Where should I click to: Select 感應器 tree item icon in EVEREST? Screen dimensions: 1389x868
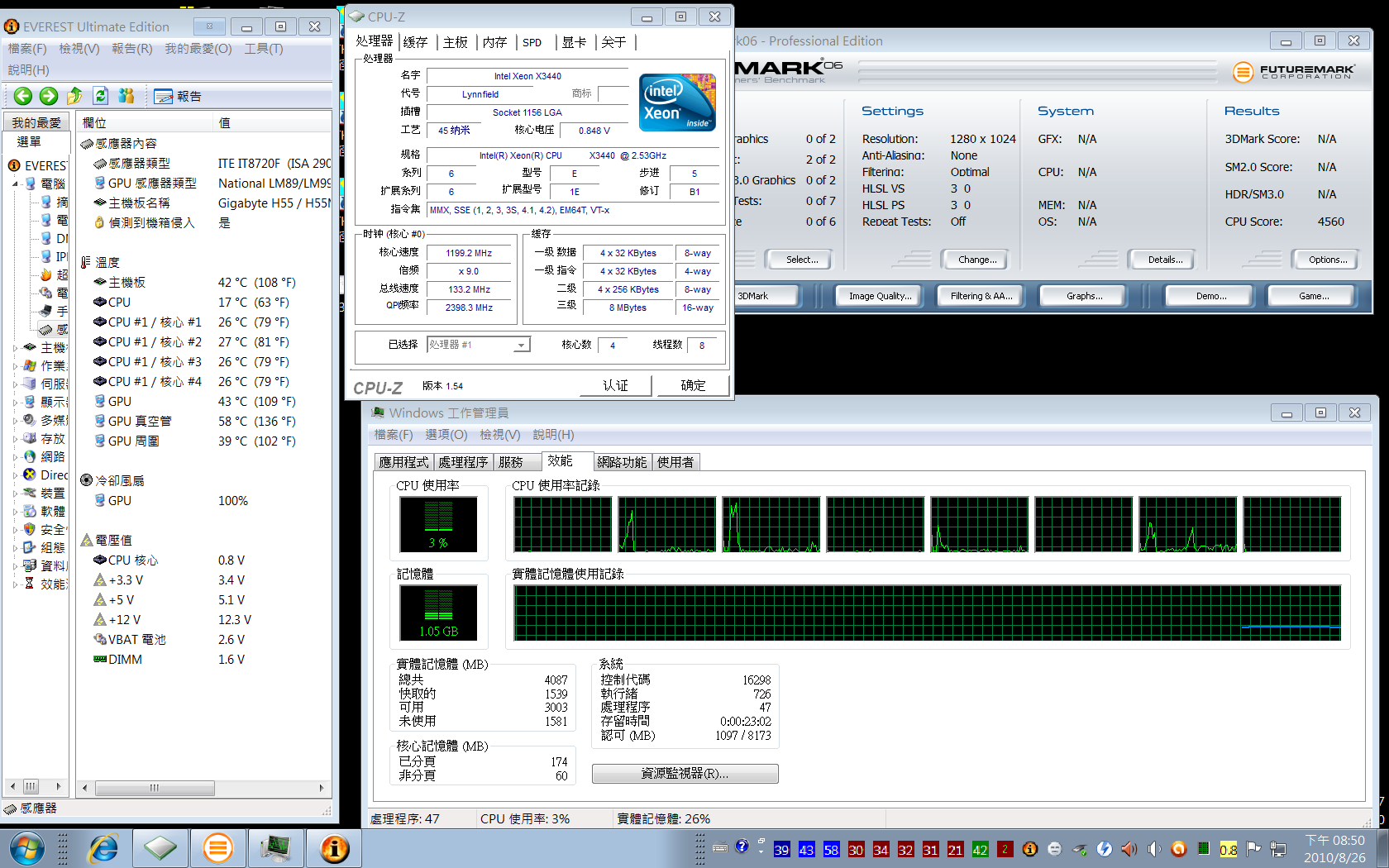click(47, 330)
